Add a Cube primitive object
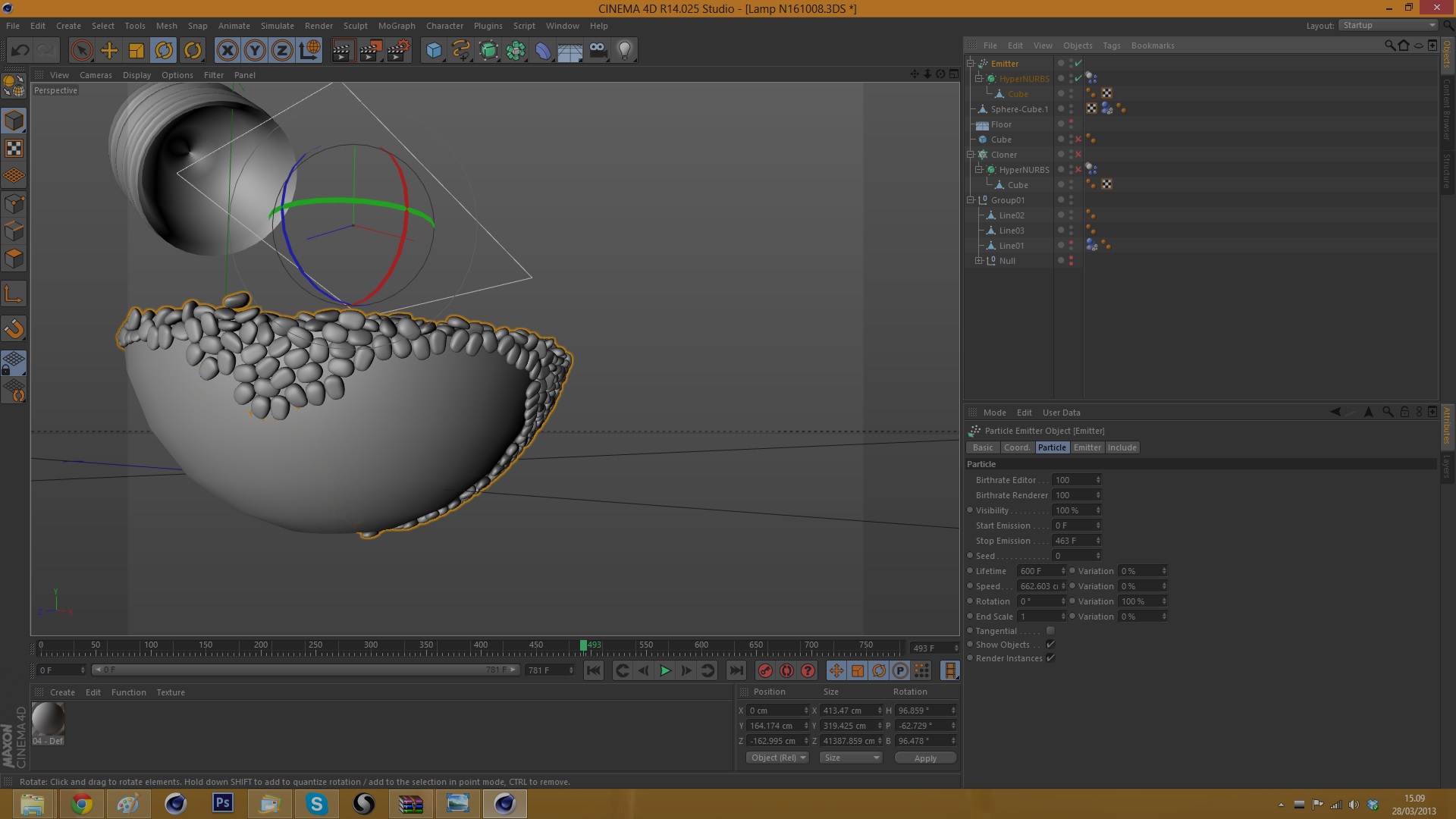The height and width of the screenshot is (819, 1456). (434, 51)
